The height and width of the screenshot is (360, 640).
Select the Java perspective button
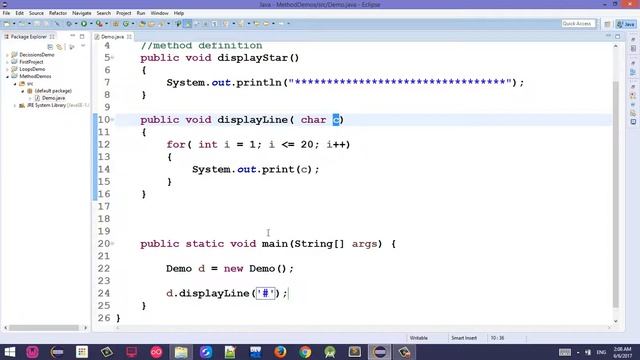(626, 24)
